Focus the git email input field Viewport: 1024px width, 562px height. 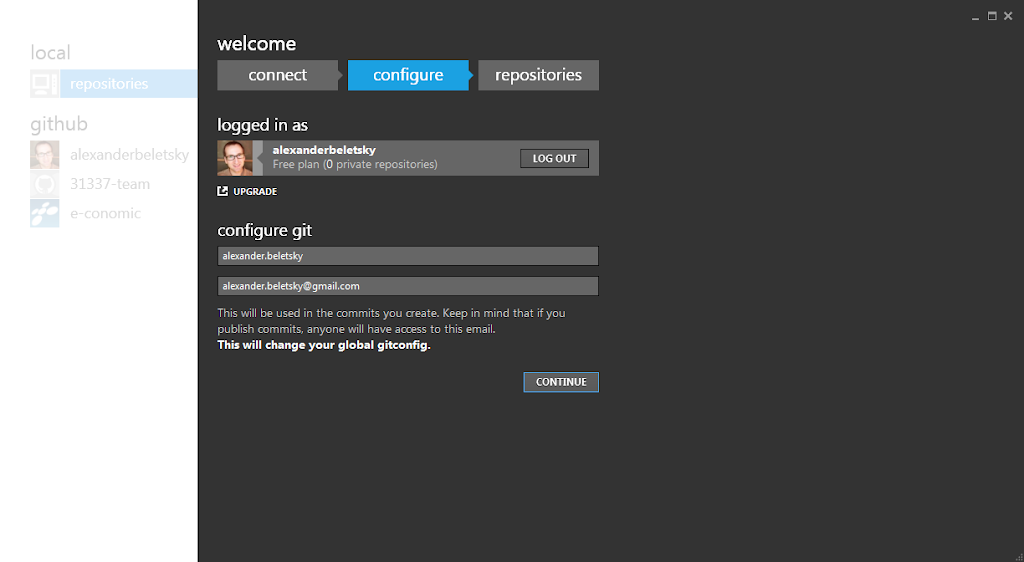[x=408, y=286]
